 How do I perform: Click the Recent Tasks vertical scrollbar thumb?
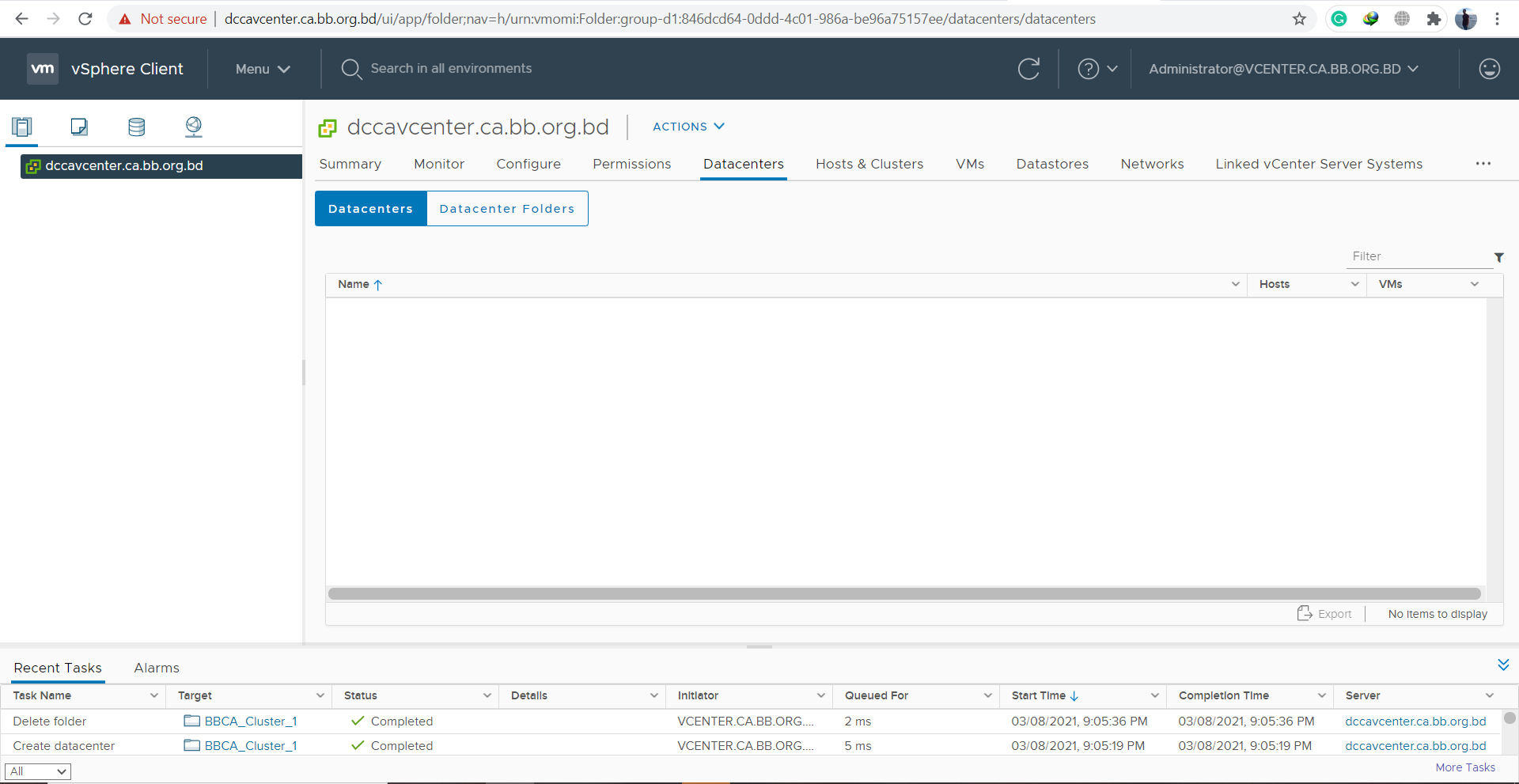pyautogui.click(x=1510, y=718)
